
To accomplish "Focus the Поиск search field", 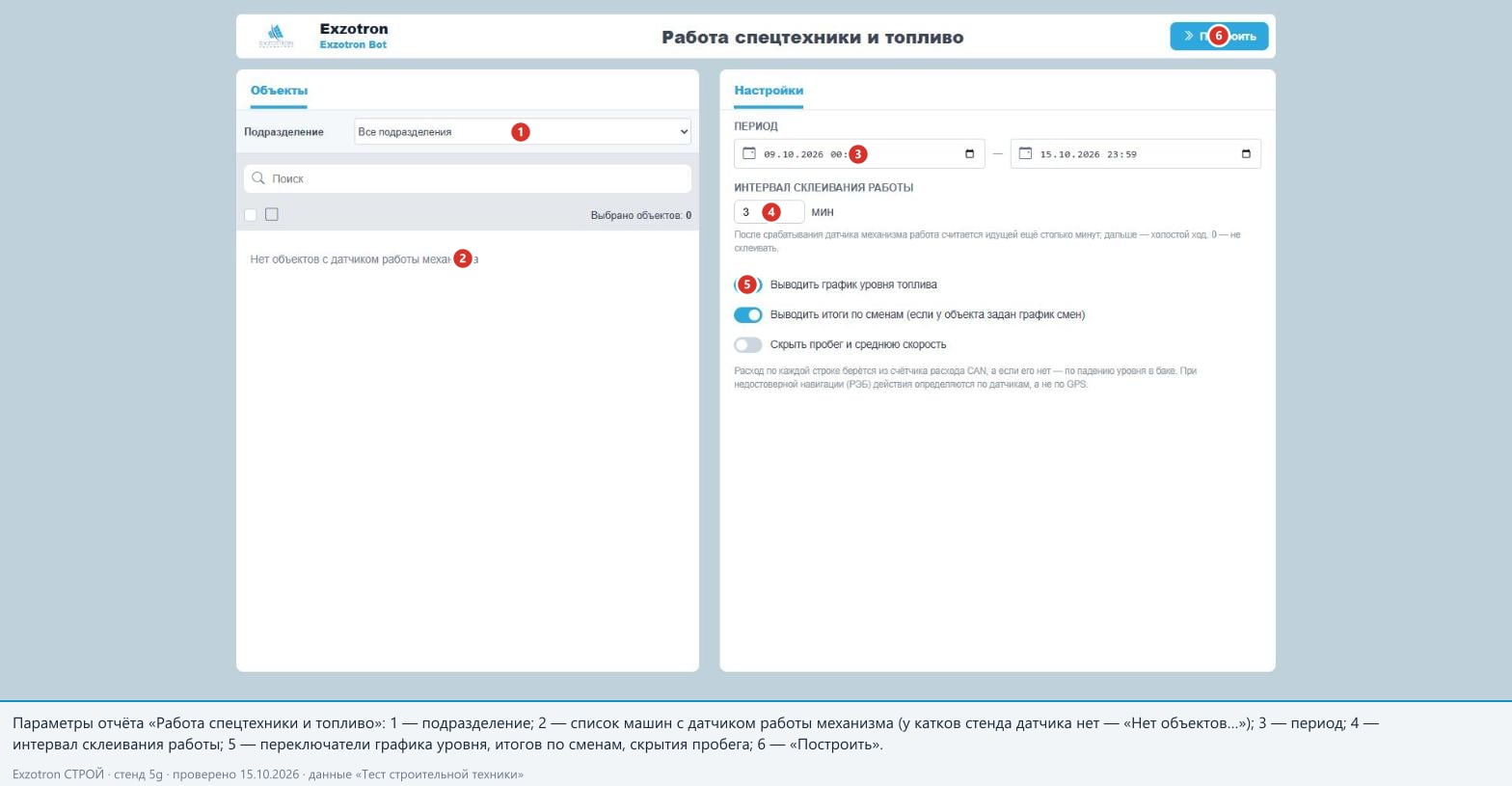I will pyautogui.click(x=468, y=178).
